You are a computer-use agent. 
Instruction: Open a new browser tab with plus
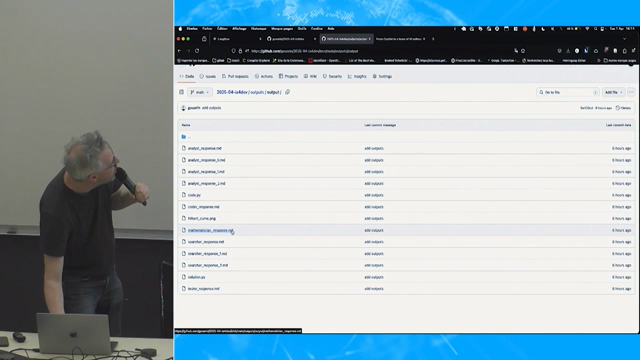(433, 39)
